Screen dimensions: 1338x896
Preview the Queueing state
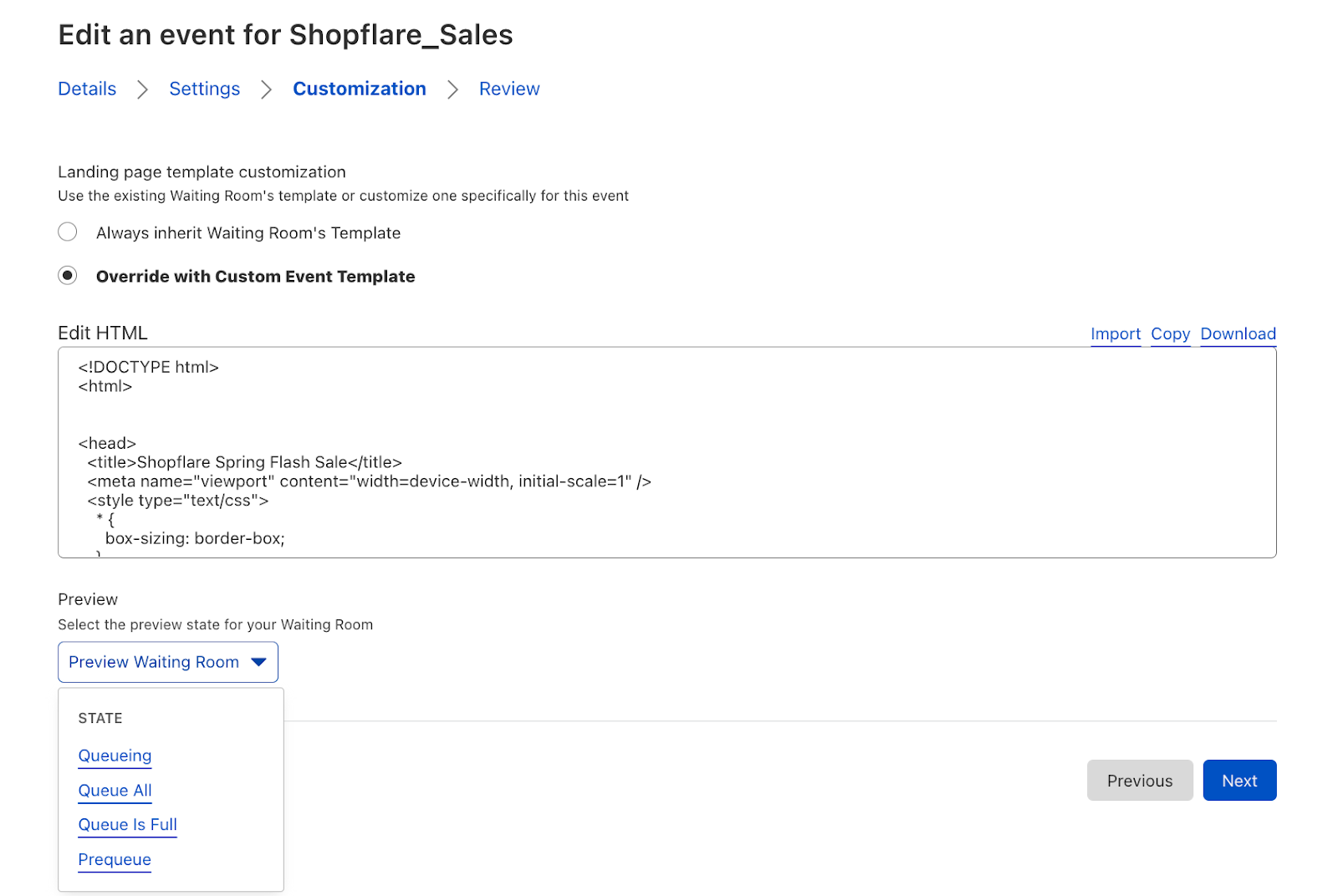[115, 756]
